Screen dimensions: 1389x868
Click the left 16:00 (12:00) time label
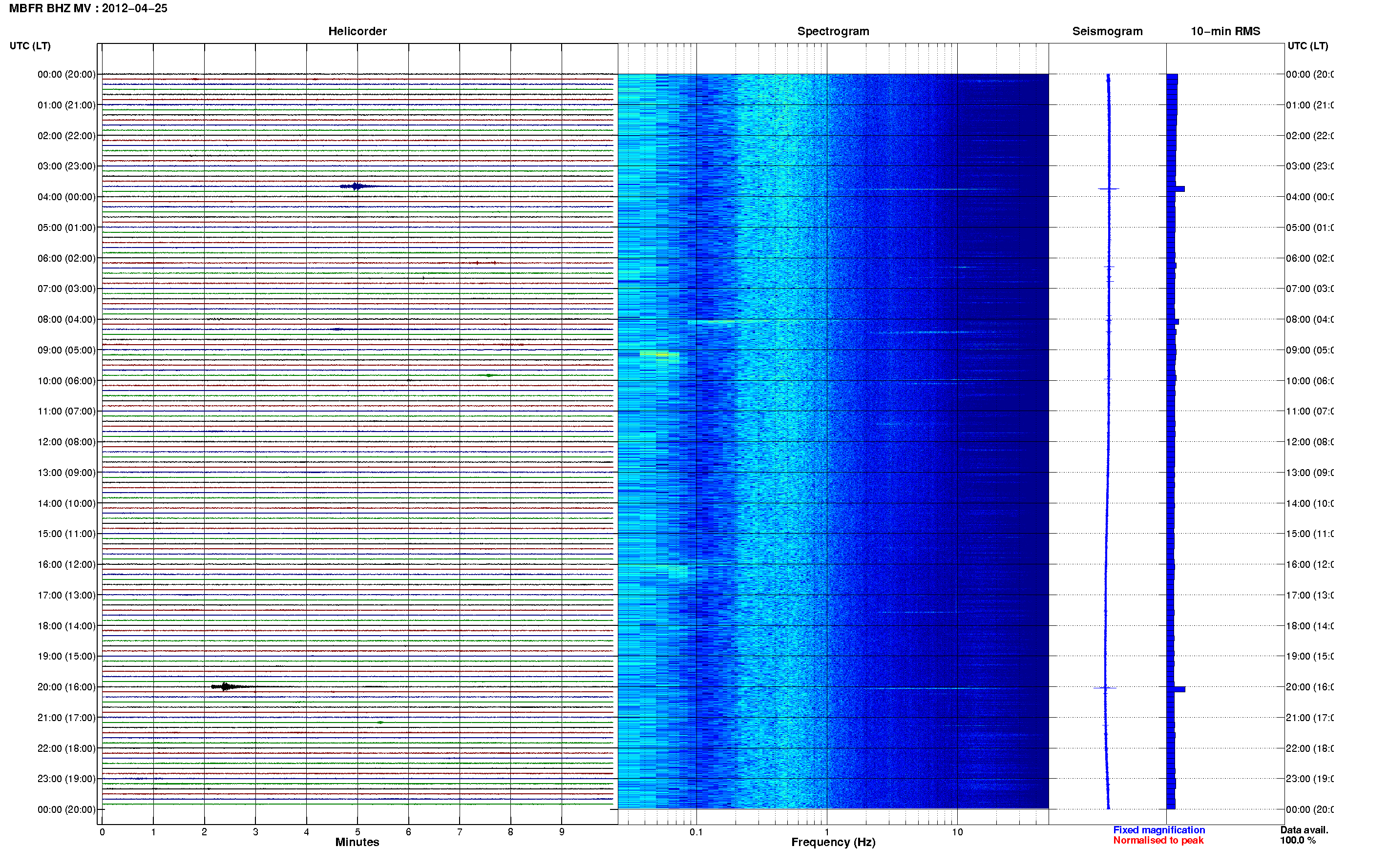pos(66,565)
